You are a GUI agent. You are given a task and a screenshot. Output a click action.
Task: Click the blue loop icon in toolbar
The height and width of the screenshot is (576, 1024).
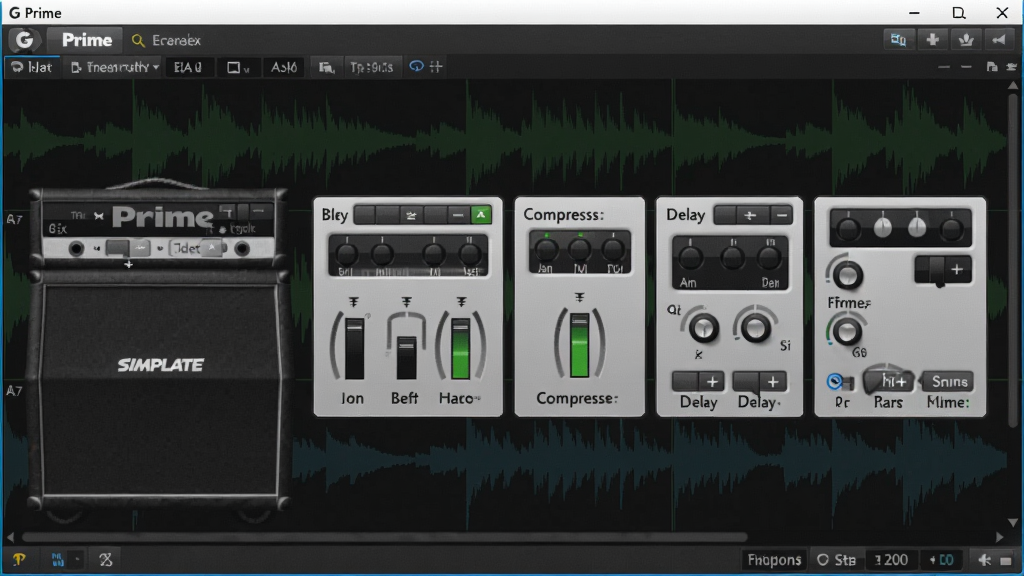point(416,66)
